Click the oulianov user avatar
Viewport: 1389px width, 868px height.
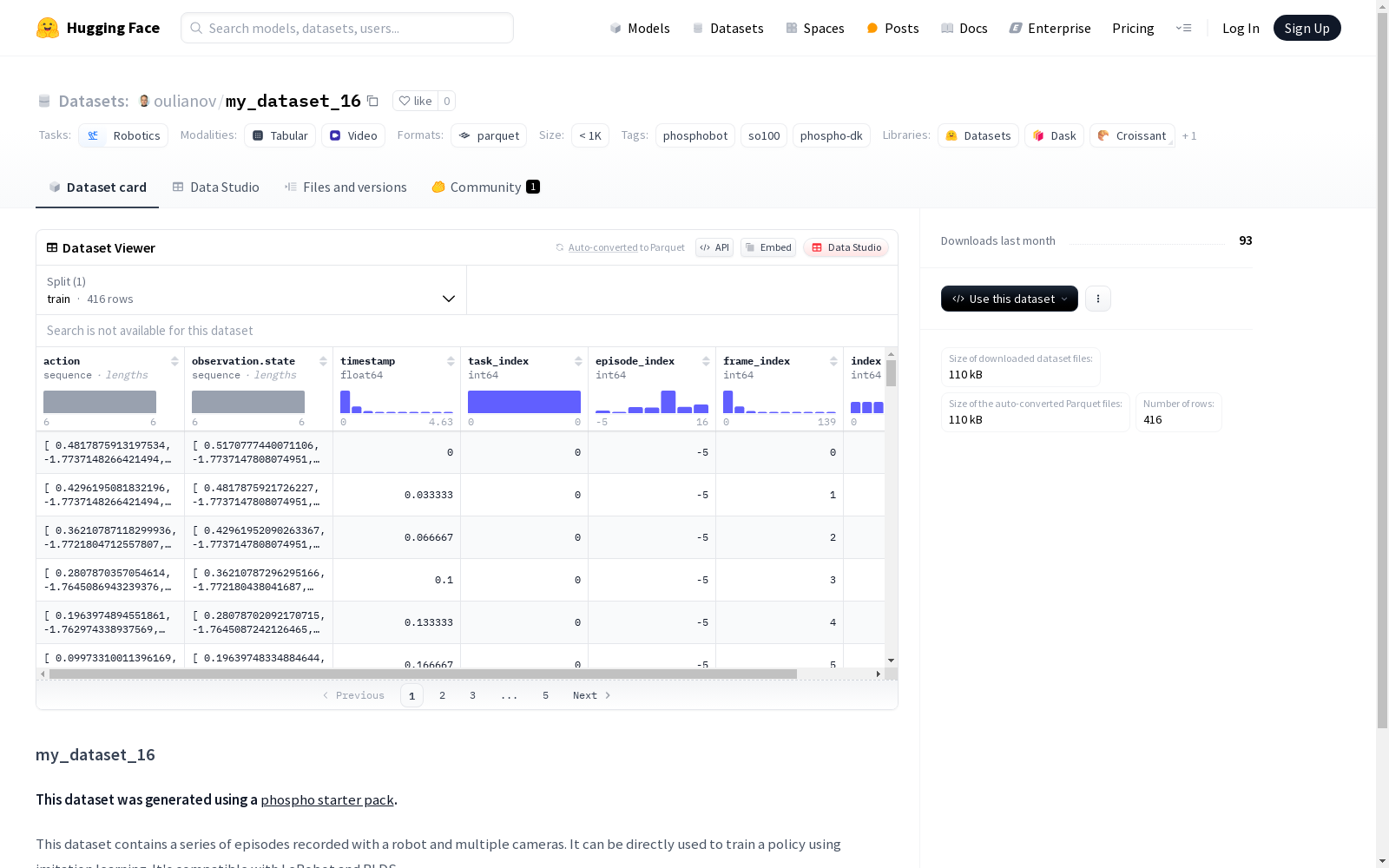[x=144, y=101]
